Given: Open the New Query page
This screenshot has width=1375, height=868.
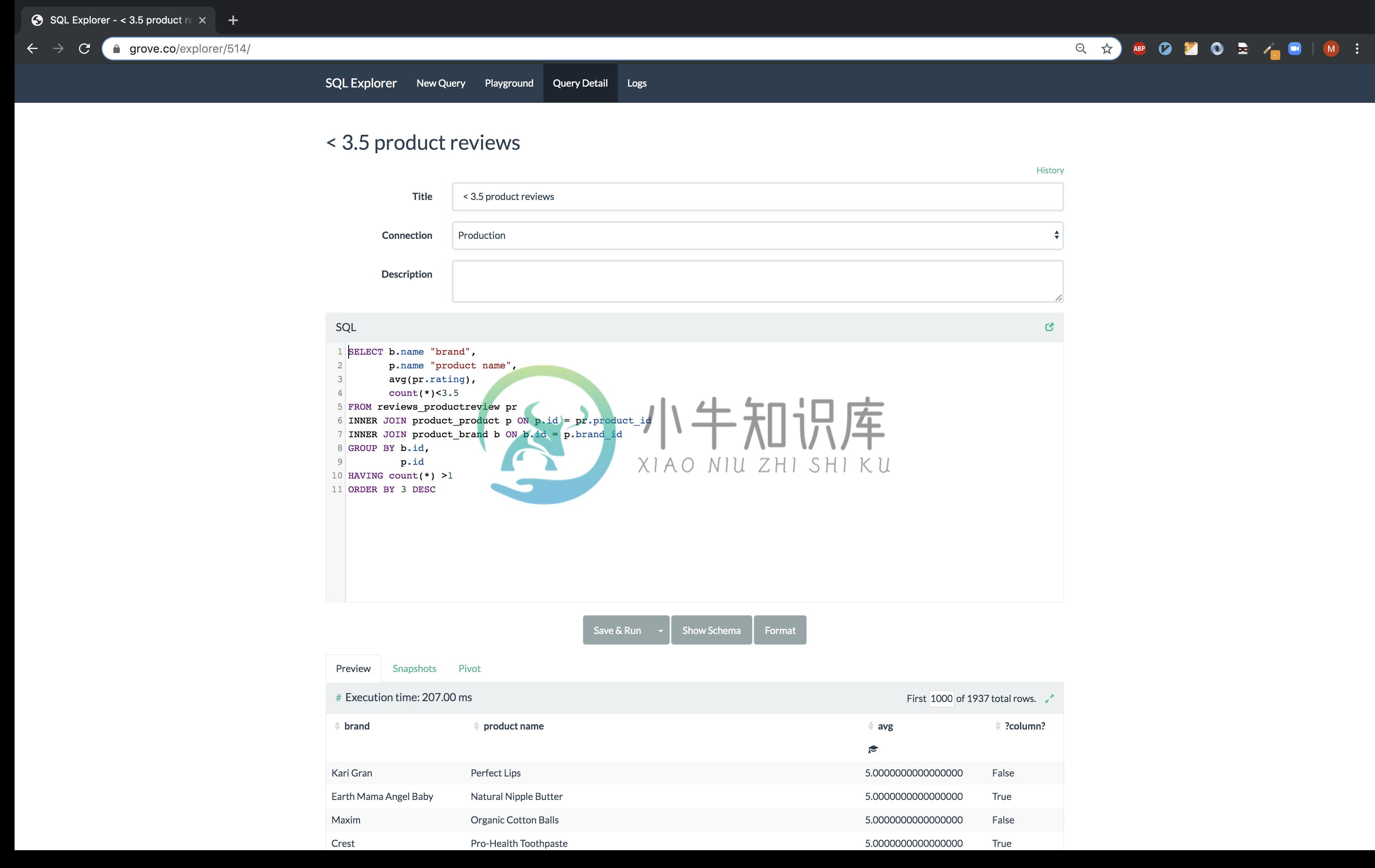Looking at the screenshot, I should point(441,83).
